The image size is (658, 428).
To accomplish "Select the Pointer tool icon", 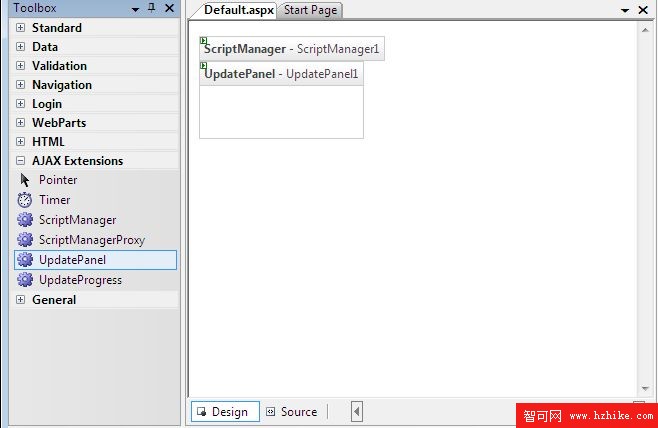I will (x=25, y=180).
